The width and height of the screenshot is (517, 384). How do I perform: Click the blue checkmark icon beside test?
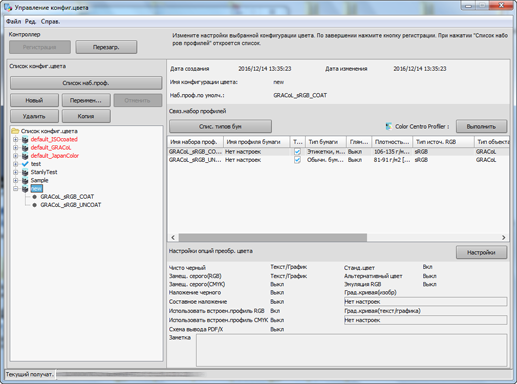[25, 164]
